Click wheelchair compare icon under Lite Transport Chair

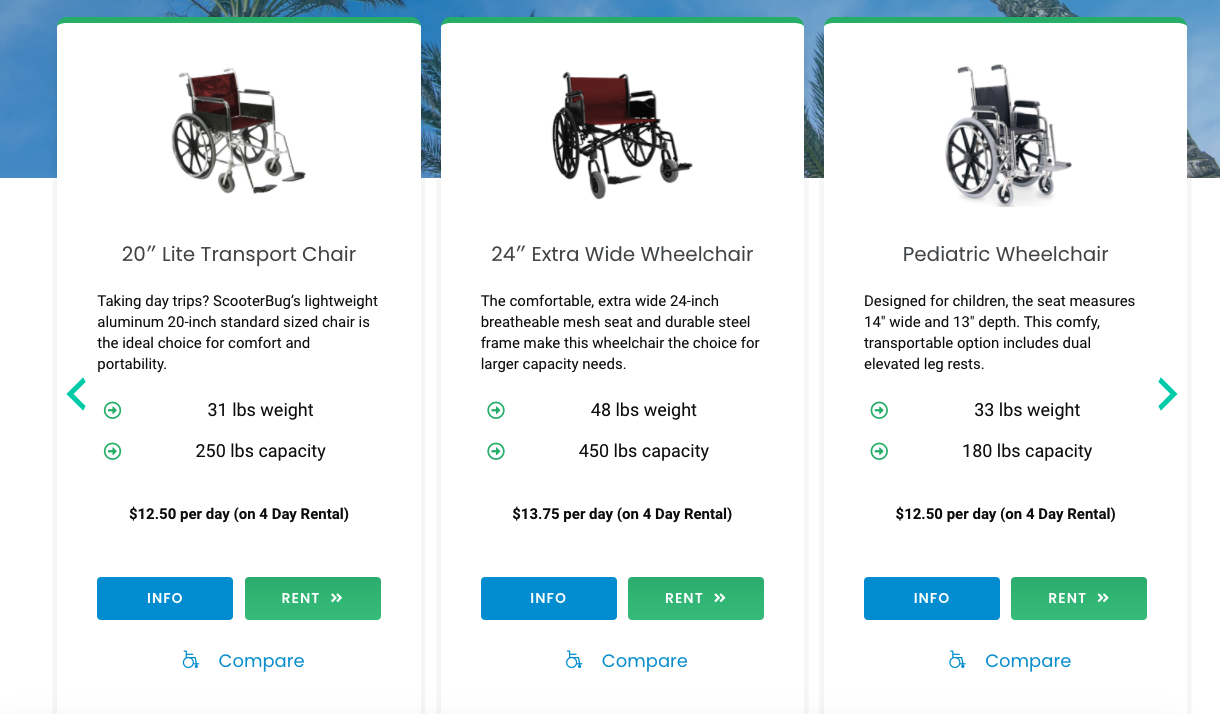pos(190,660)
